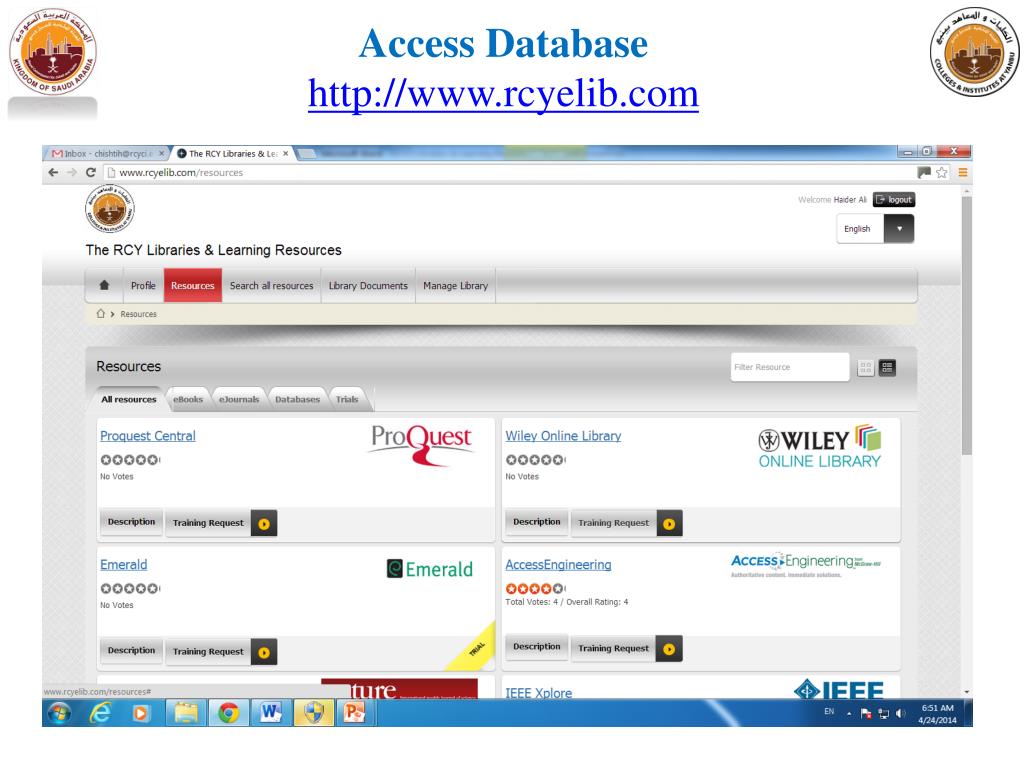The width and height of the screenshot is (1024, 768).
Task: Click the RCY site logo in page header
Action: [110, 208]
